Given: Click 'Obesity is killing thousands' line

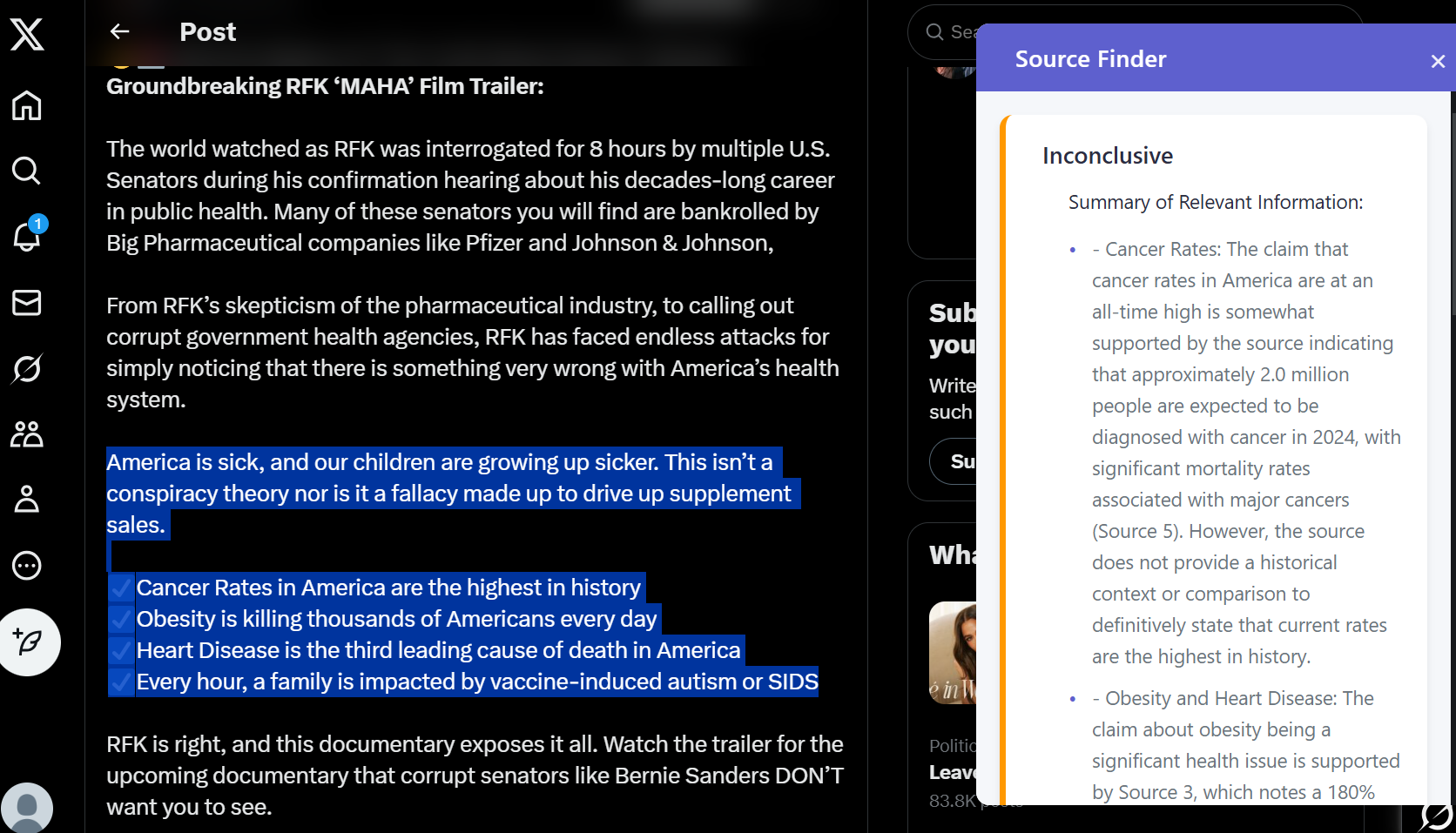Looking at the screenshot, I should (396, 619).
